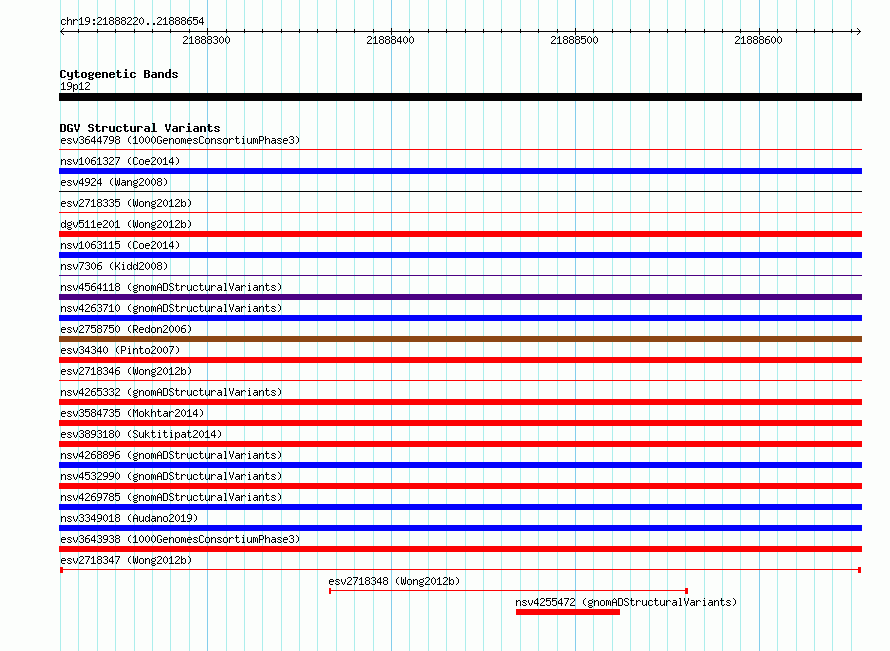
Task: Click the brown bar of esv2758750
Action: click(x=460, y=339)
